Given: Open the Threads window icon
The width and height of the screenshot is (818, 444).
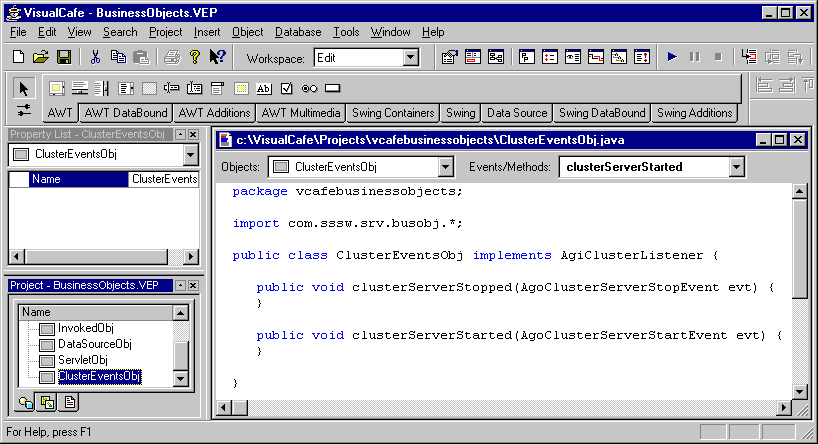Looking at the screenshot, I should click(x=619, y=57).
